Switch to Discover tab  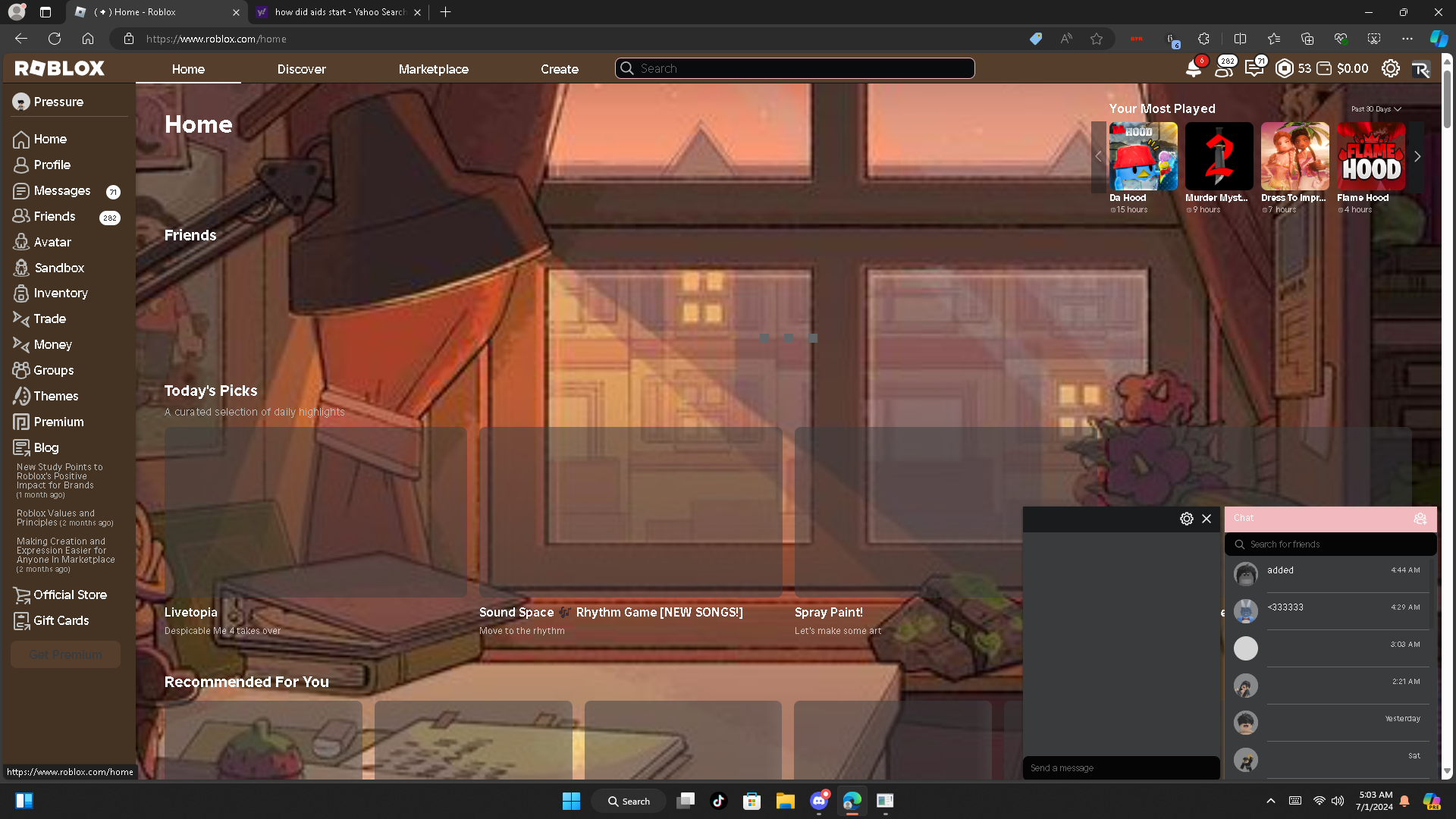tap(301, 69)
